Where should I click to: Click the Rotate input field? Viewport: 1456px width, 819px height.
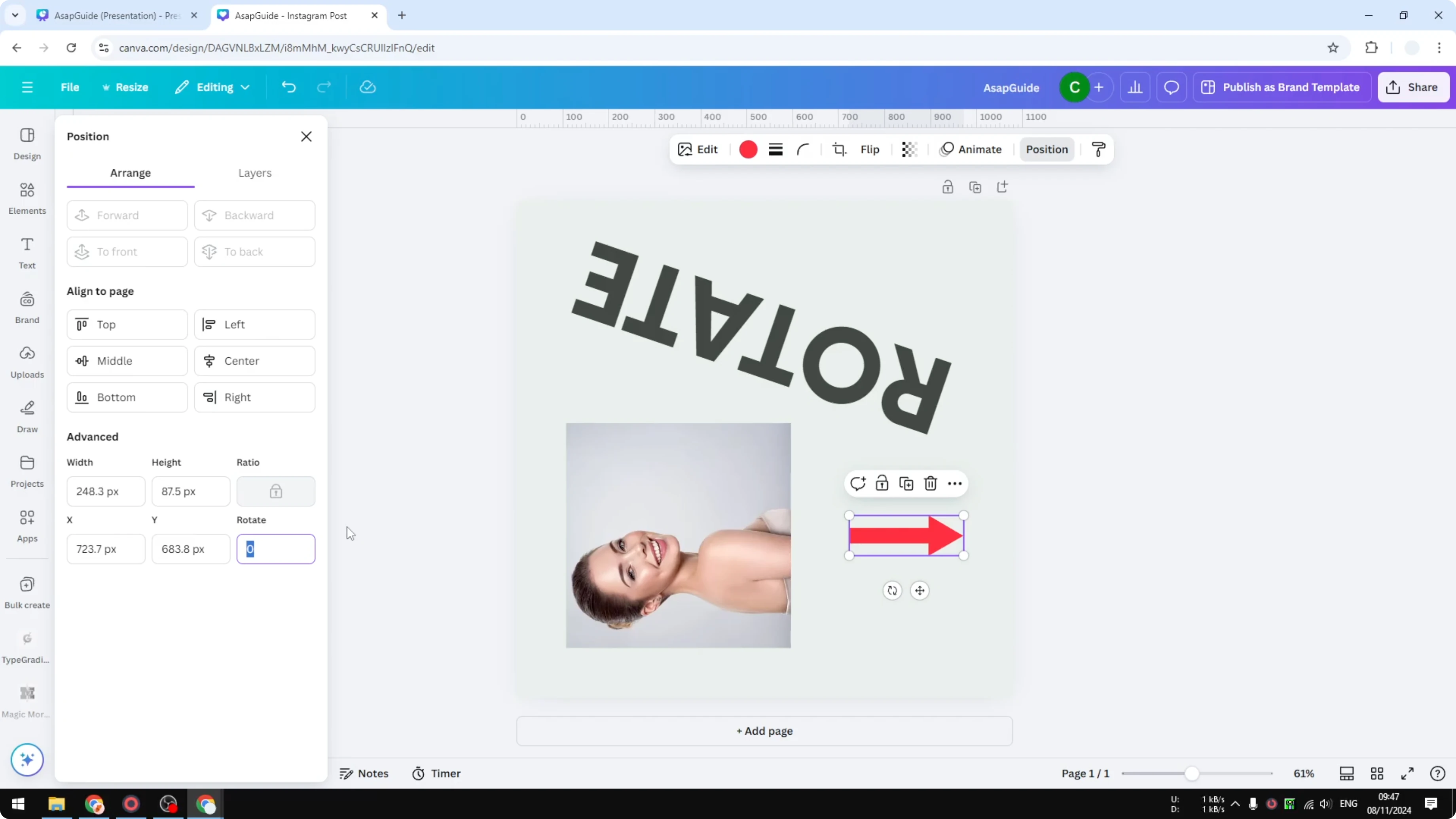coord(276,549)
